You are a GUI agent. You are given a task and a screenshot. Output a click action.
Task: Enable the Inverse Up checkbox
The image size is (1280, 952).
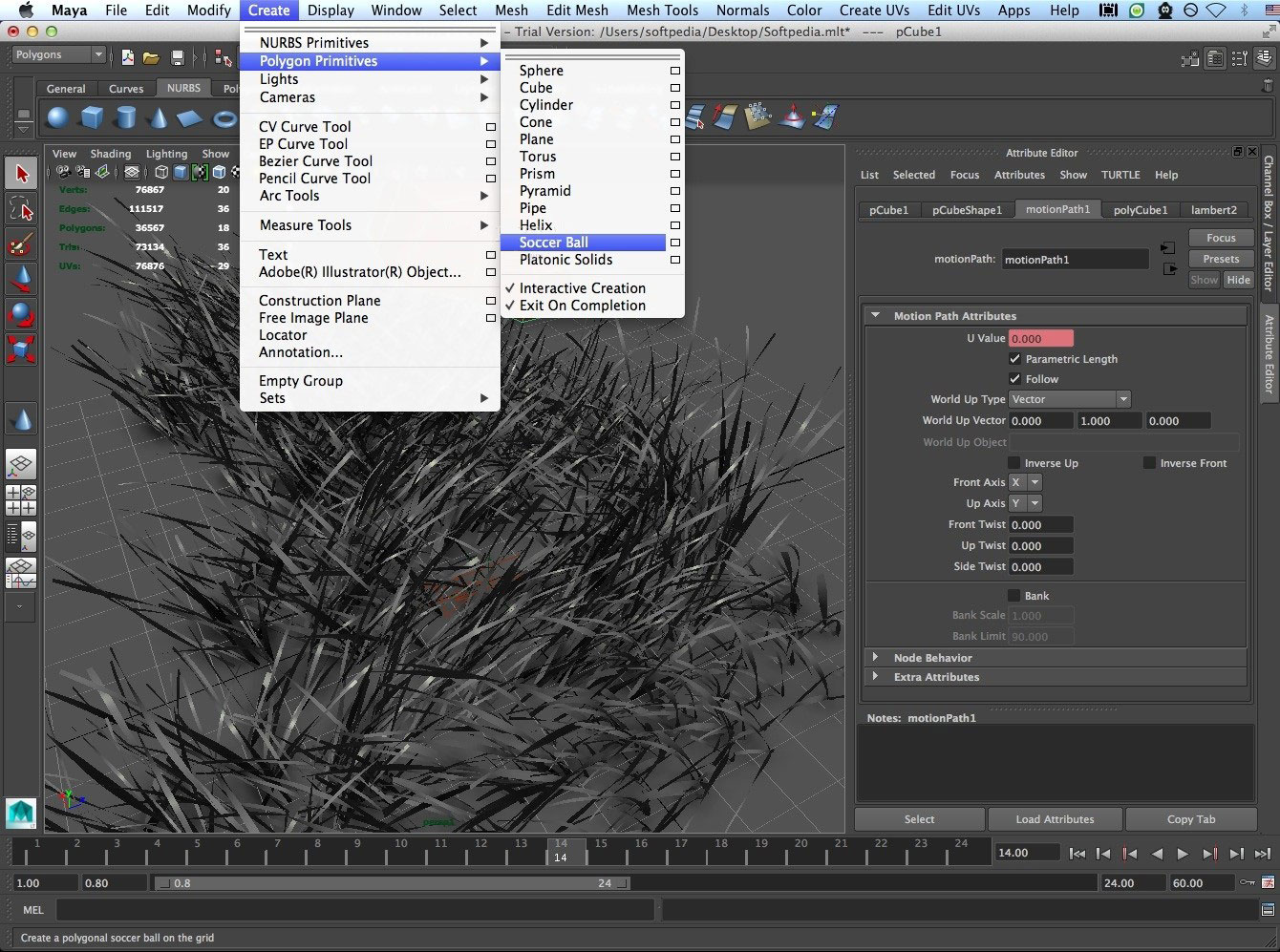tap(1013, 463)
